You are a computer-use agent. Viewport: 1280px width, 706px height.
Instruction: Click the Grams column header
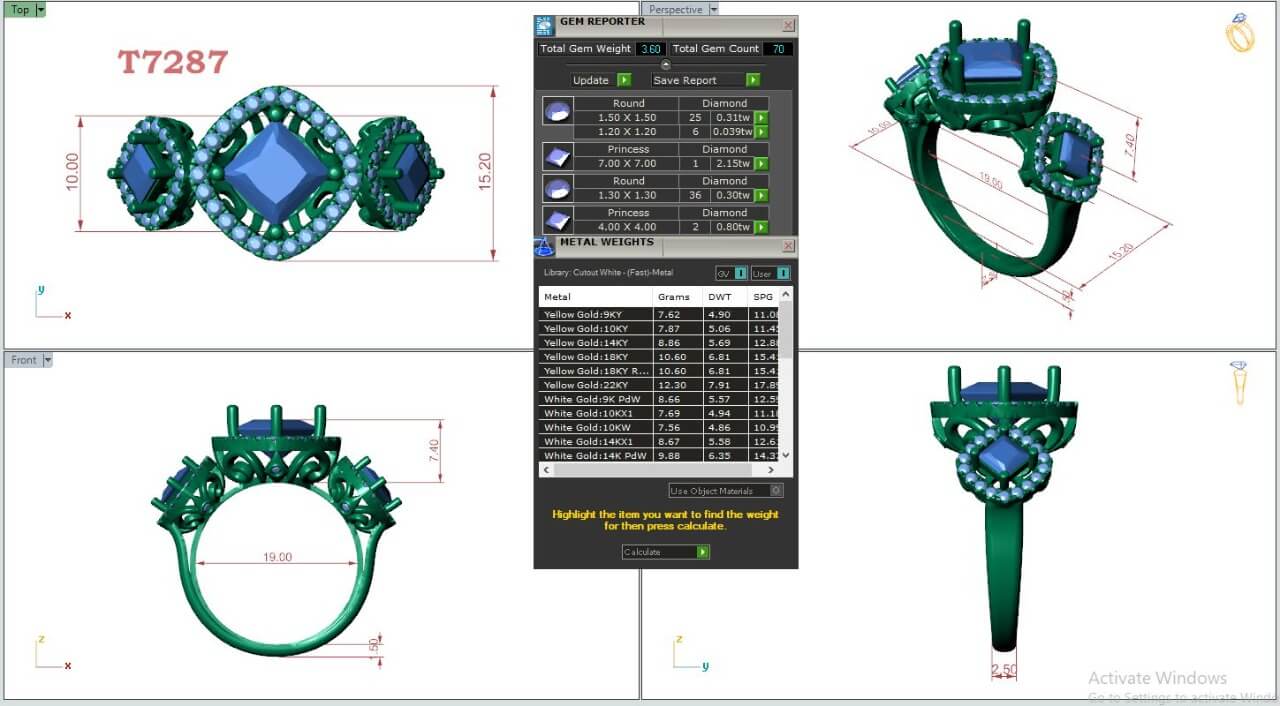point(673,297)
